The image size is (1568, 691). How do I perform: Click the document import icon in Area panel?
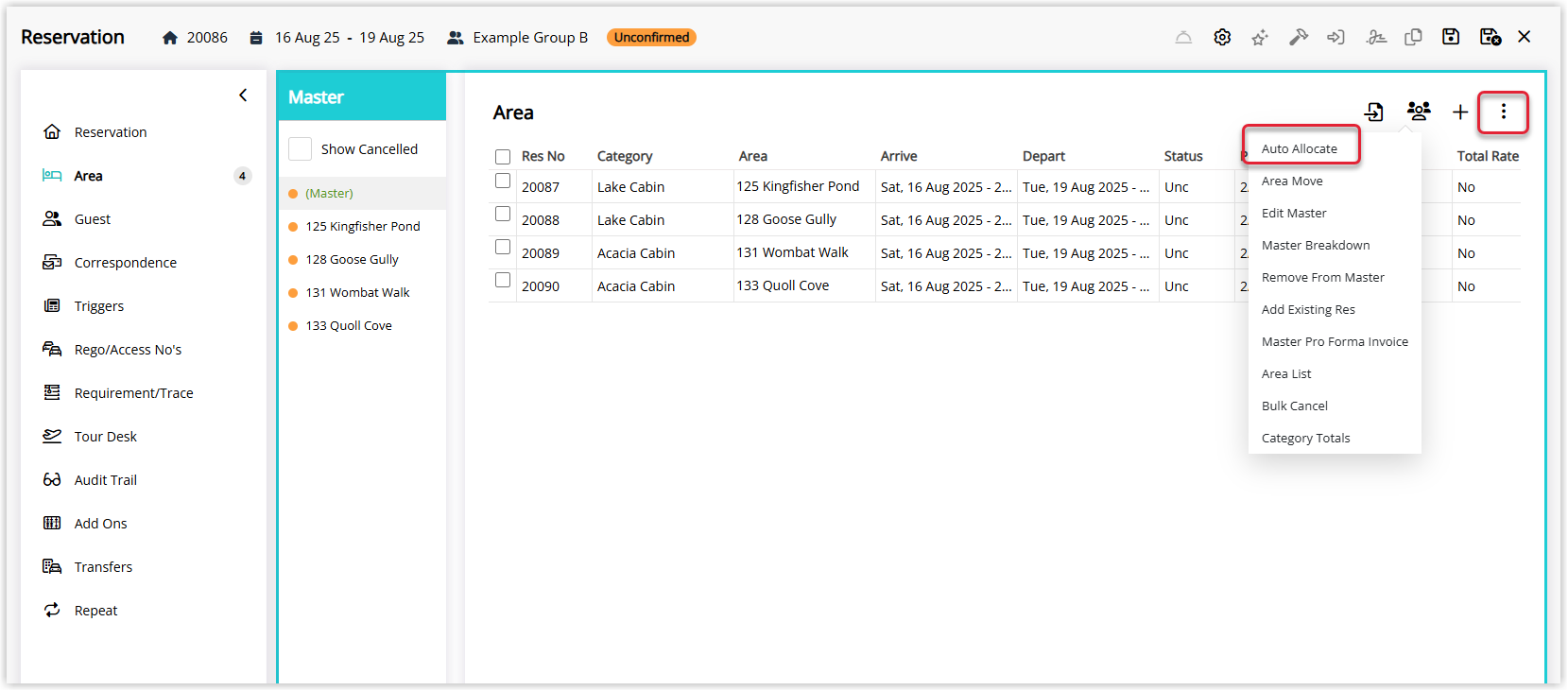[1374, 112]
